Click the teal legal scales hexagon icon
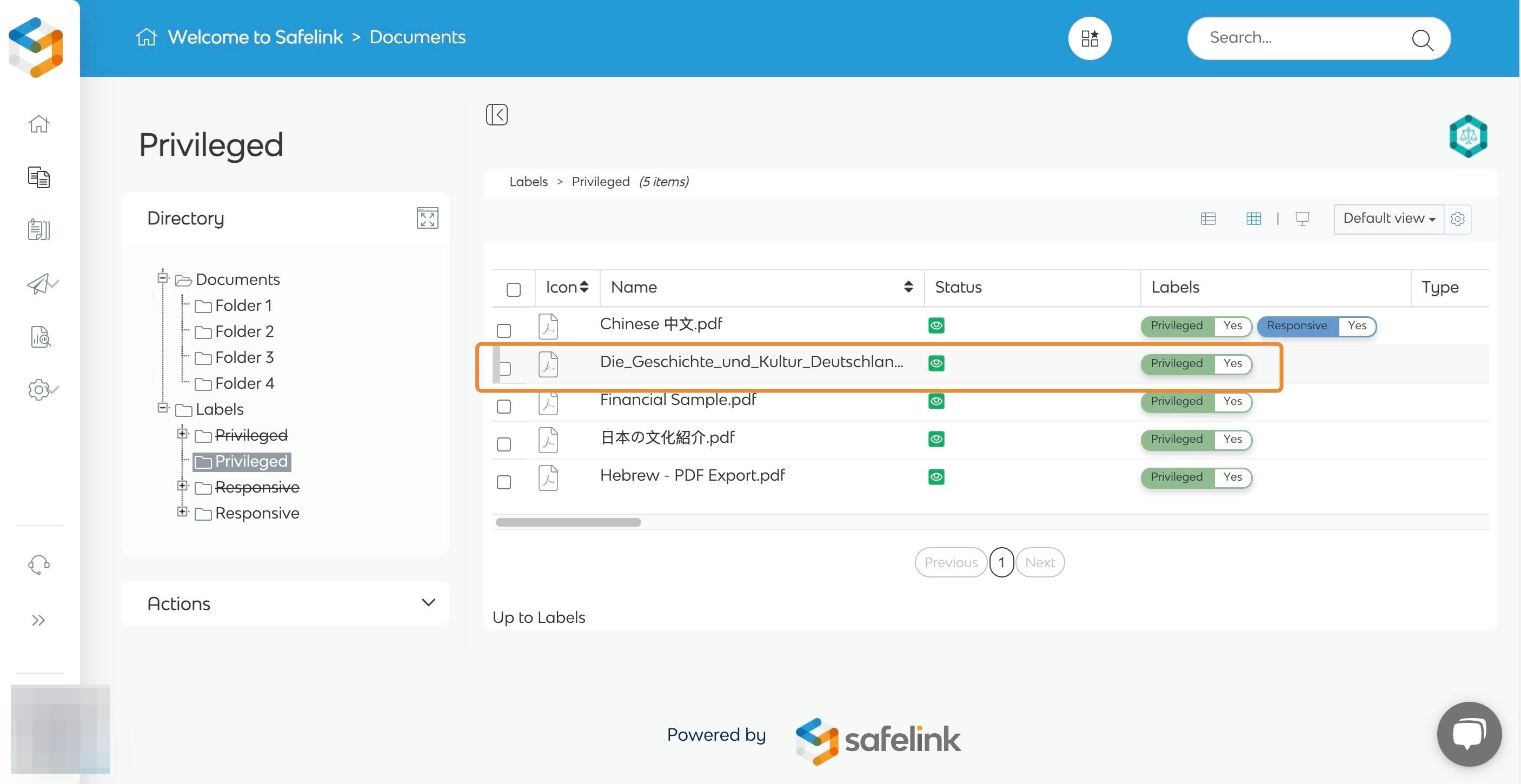This screenshot has height=784, width=1521. coord(1468,136)
